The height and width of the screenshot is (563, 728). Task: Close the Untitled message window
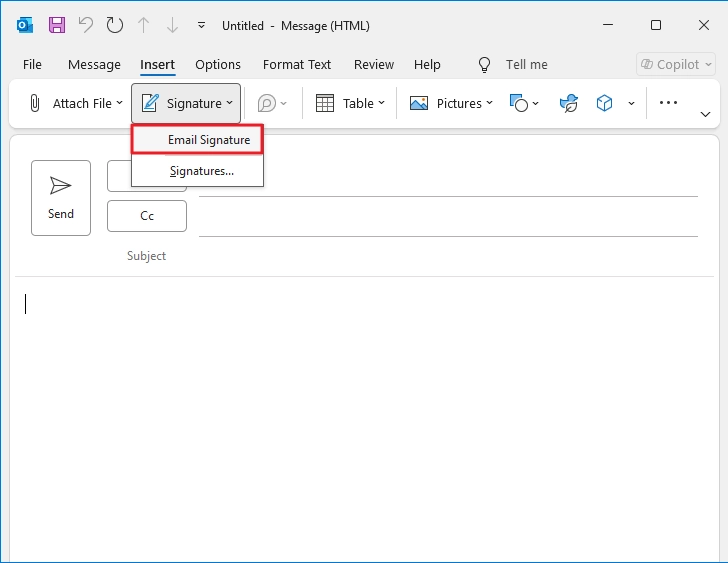[704, 25]
